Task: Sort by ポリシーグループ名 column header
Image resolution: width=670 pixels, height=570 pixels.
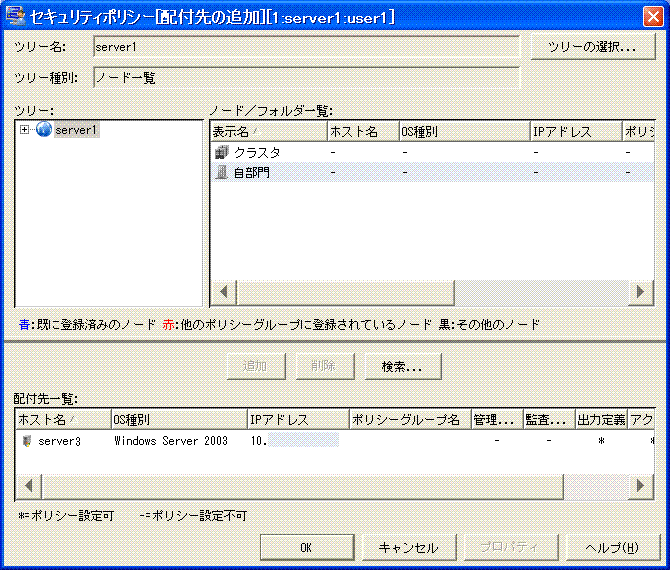Action: [411, 419]
